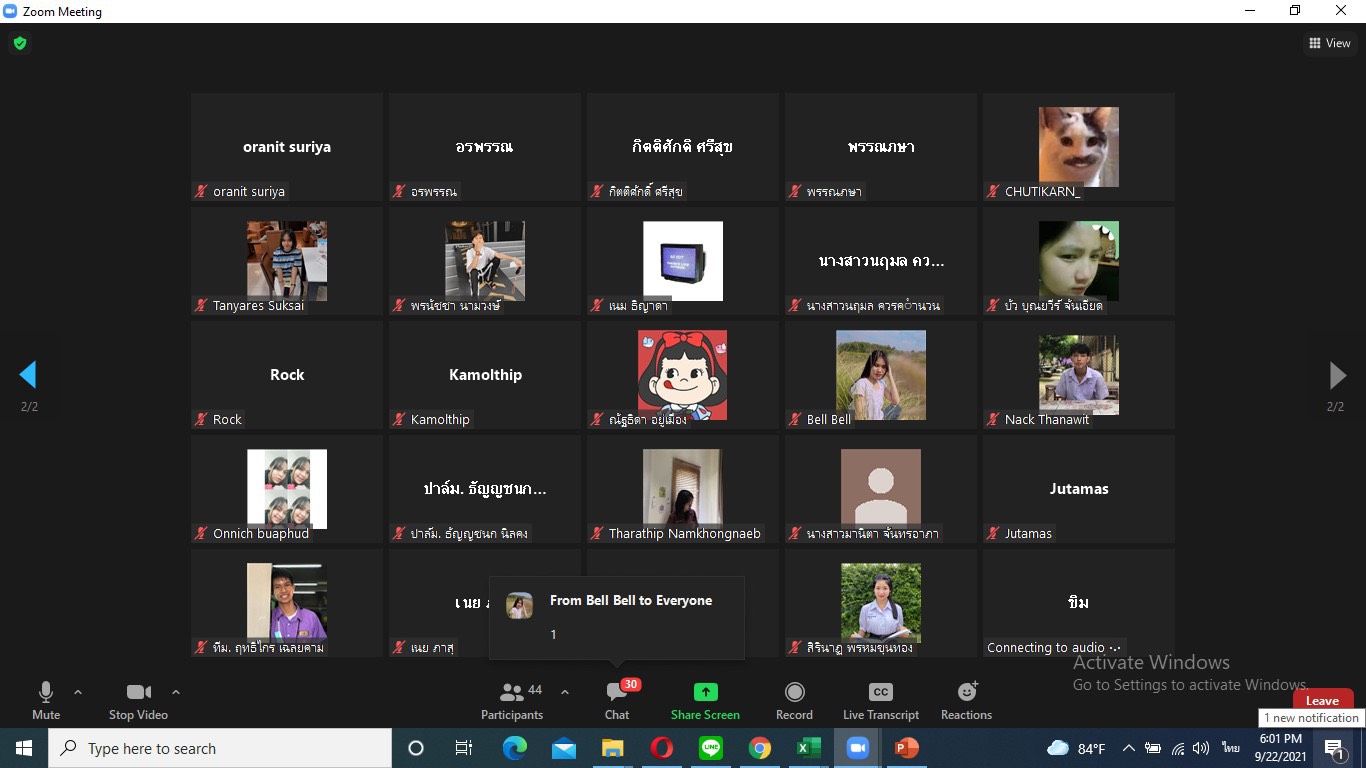Screen dimensions: 1366x768
Task: Open chat message popup from Bell Bell
Action: [x=616, y=617]
